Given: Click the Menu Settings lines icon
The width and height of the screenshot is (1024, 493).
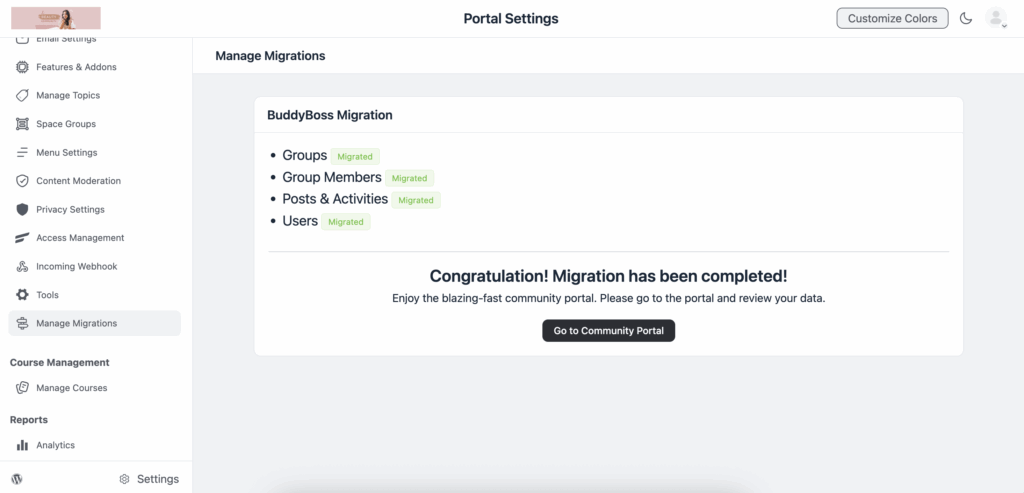Looking at the screenshot, I should pos(22,152).
